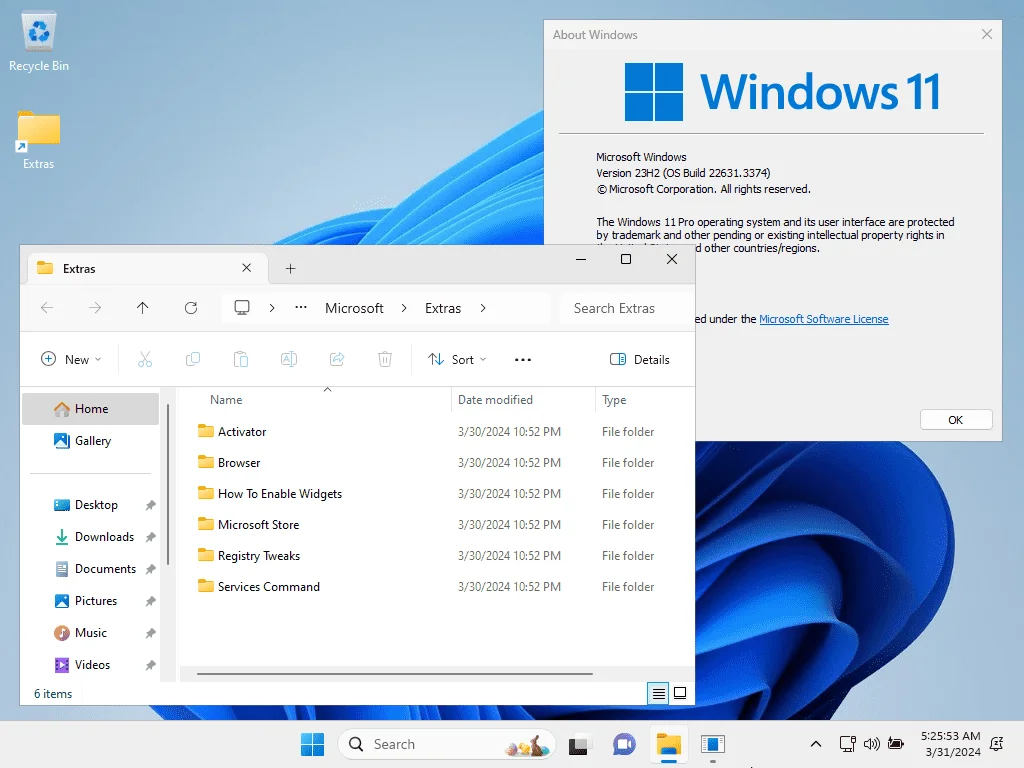Image resolution: width=1024 pixels, height=768 pixels.
Task: Click OK in About Windows dialog
Action: [x=955, y=419]
